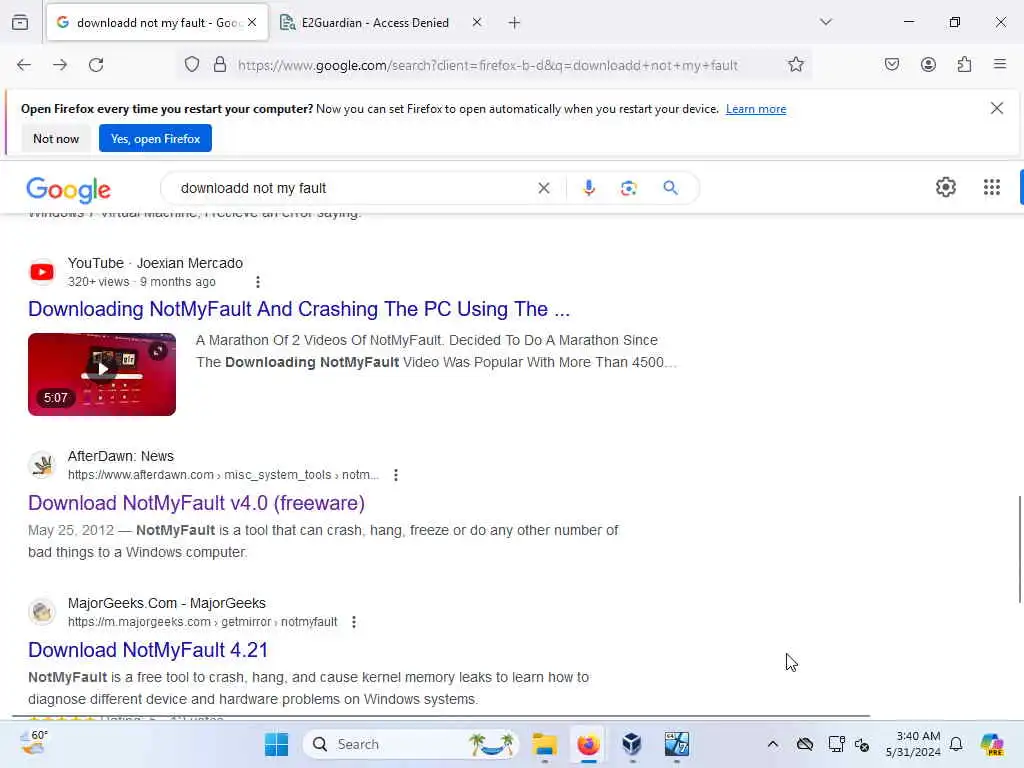Click Firefox icon in taskbar
1024x768 pixels.
coord(588,744)
